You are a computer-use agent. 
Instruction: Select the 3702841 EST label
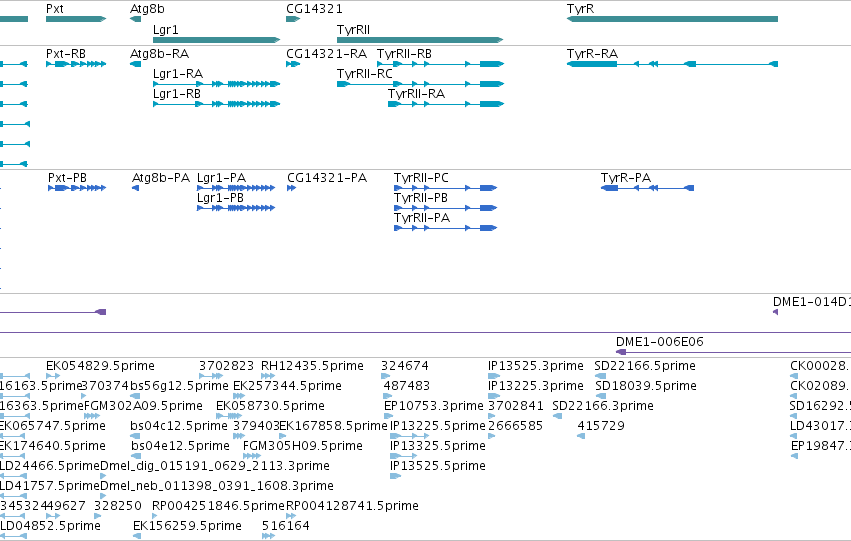[516, 406]
